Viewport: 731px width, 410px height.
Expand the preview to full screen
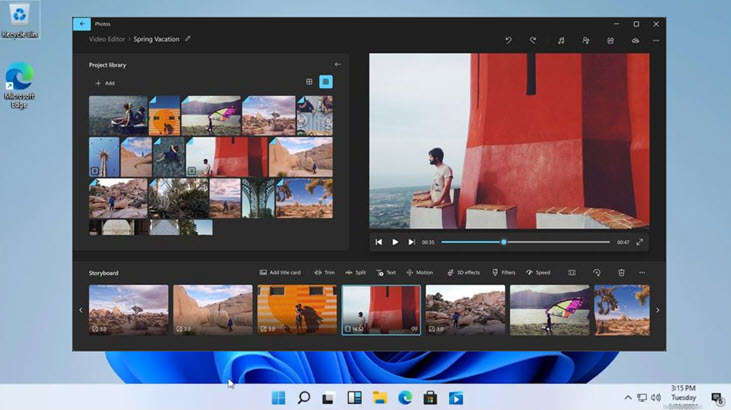click(639, 242)
